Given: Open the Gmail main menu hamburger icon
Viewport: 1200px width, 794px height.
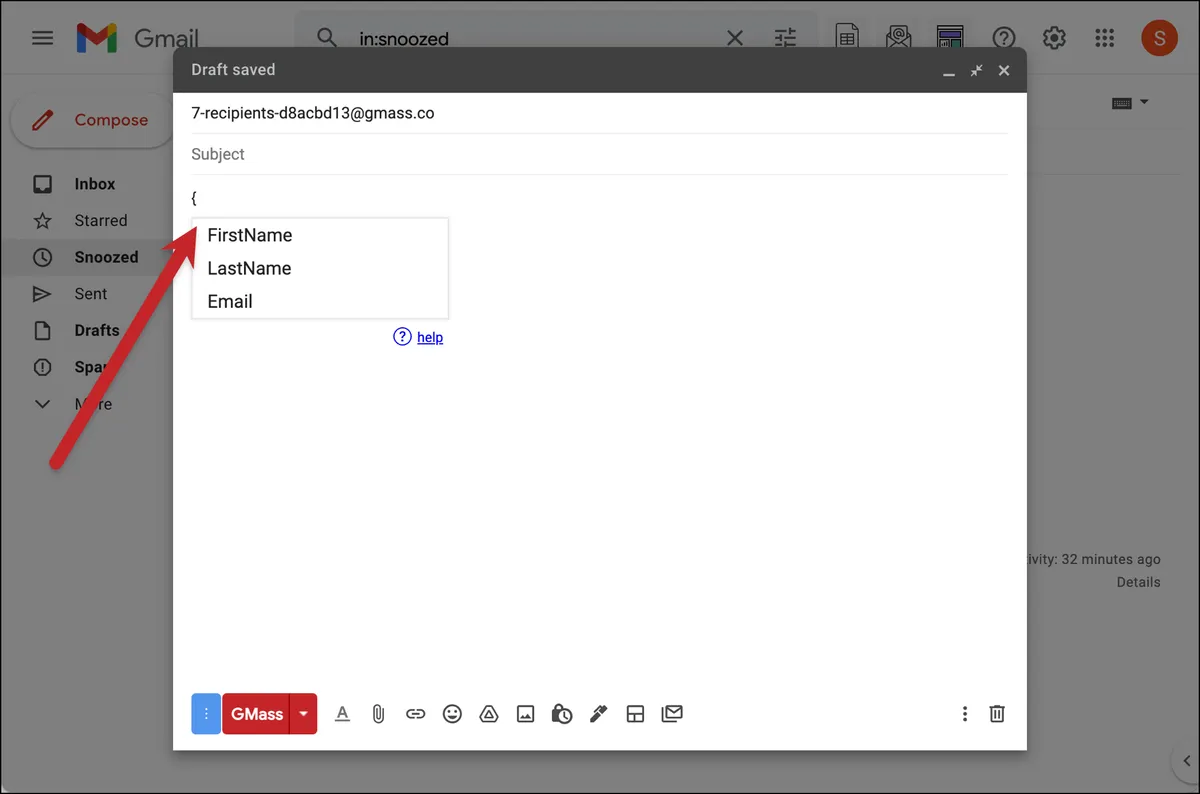Looking at the screenshot, I should coord(42,38).
